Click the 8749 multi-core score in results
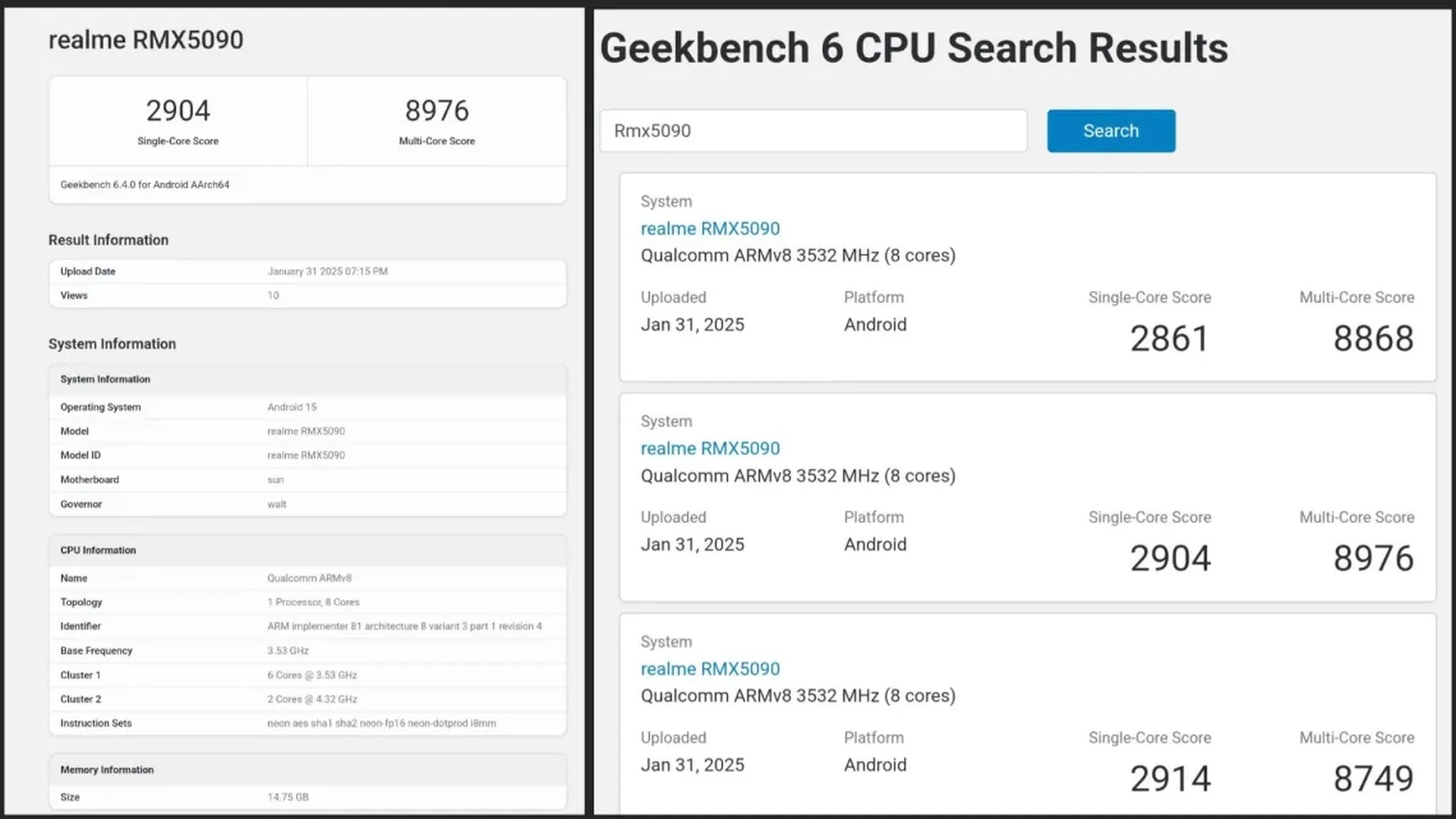This screenshot has height=819, width=1456. tap(1373, 778)
